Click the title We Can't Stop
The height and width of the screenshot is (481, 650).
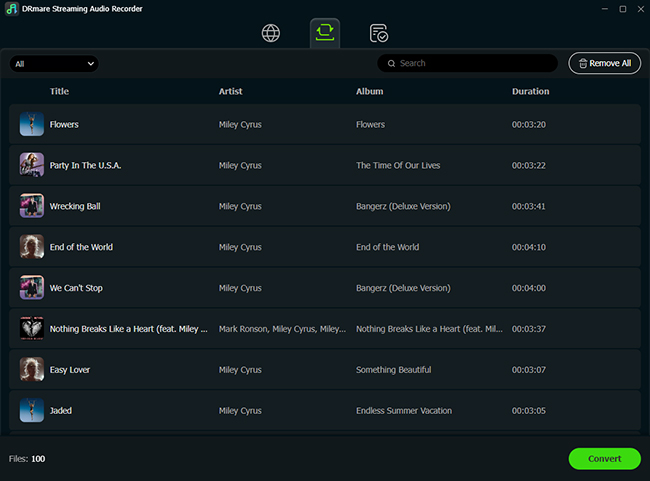tap(76, 288)
